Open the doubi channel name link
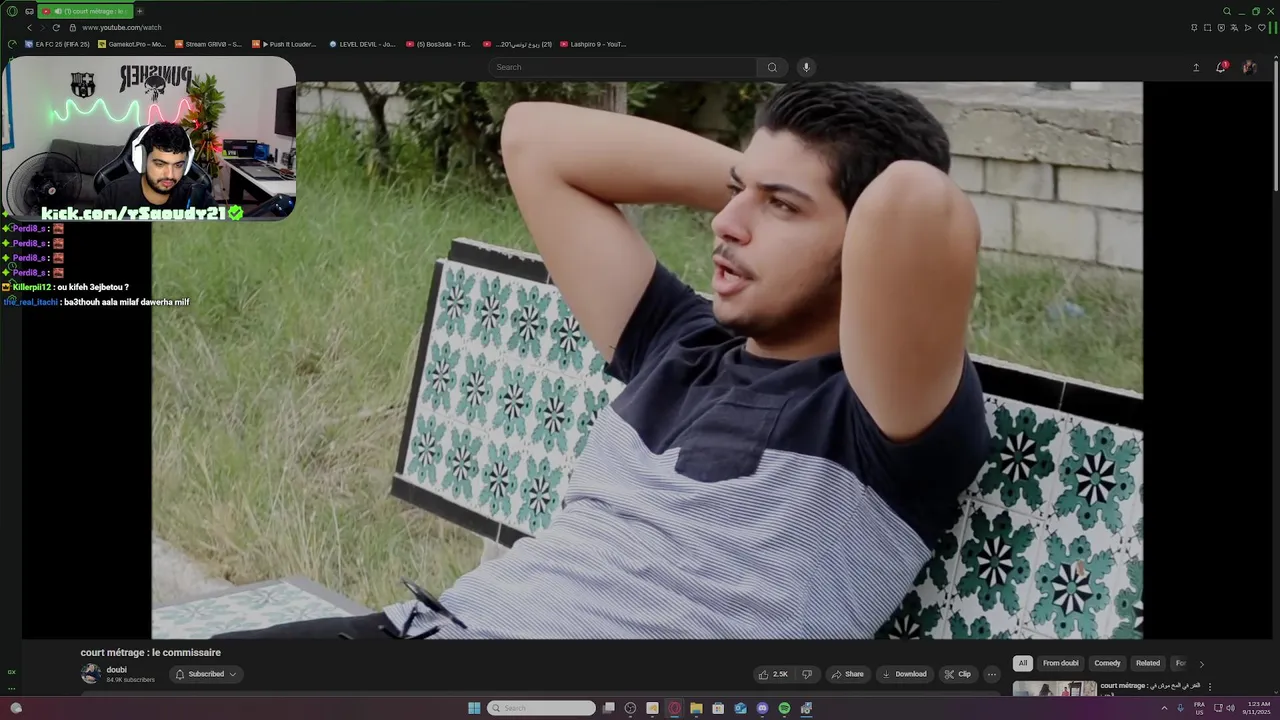The height and width of the screenshot is (720, 1280). pyautogui.click(x=117, y=670)
